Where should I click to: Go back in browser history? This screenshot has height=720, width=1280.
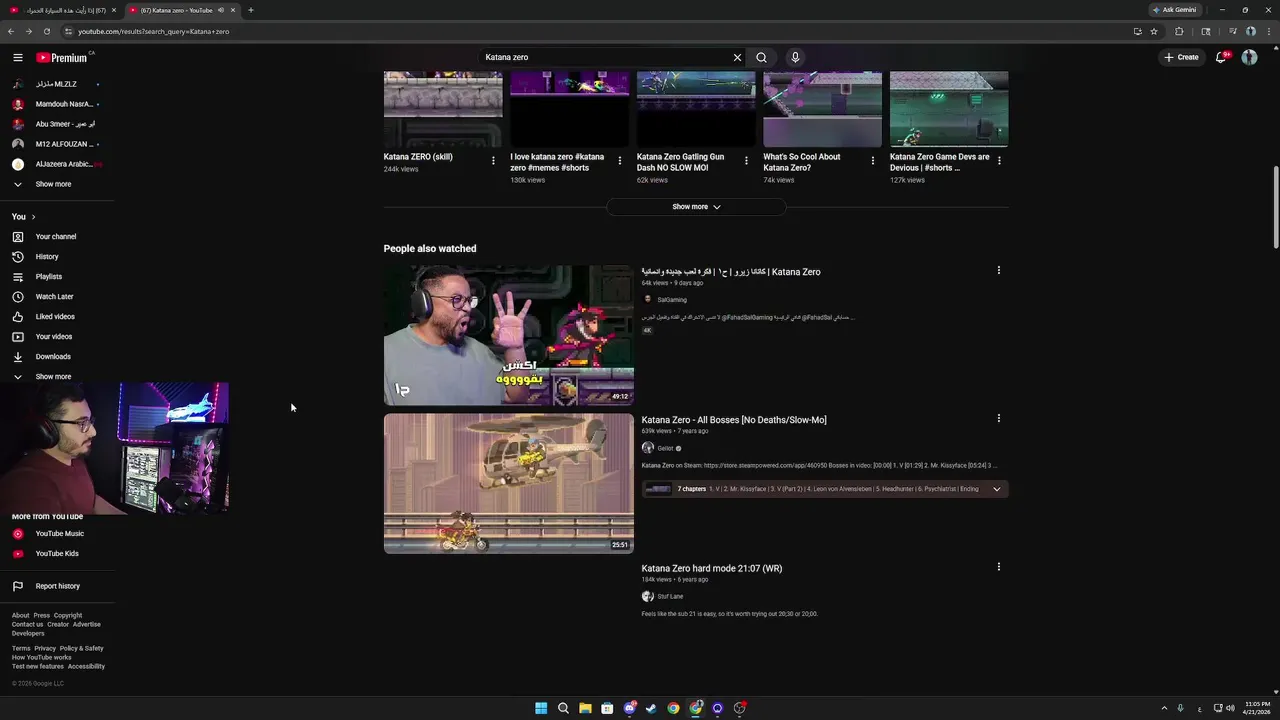click(x=11, y=31)
